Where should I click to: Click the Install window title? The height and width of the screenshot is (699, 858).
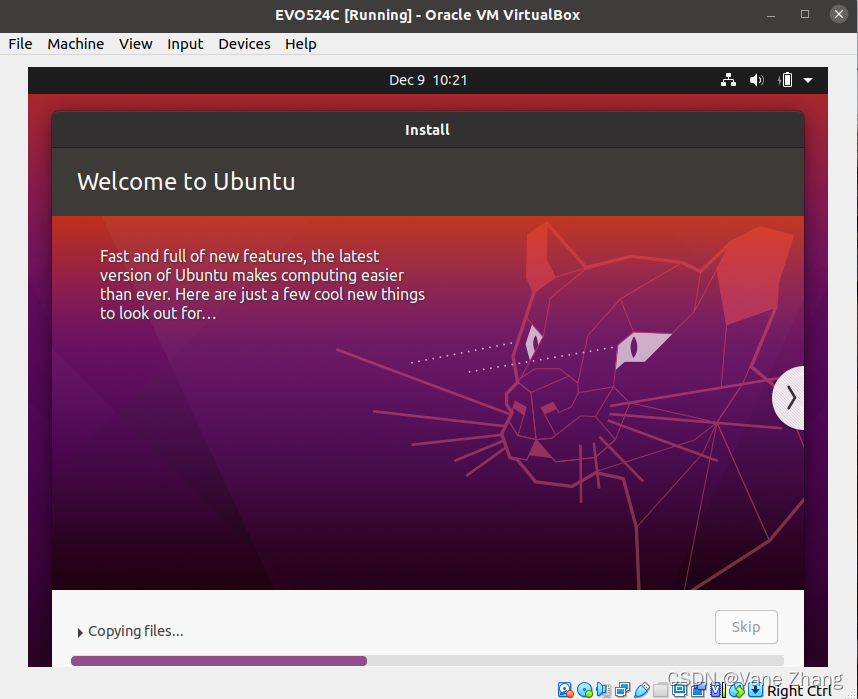427,130
